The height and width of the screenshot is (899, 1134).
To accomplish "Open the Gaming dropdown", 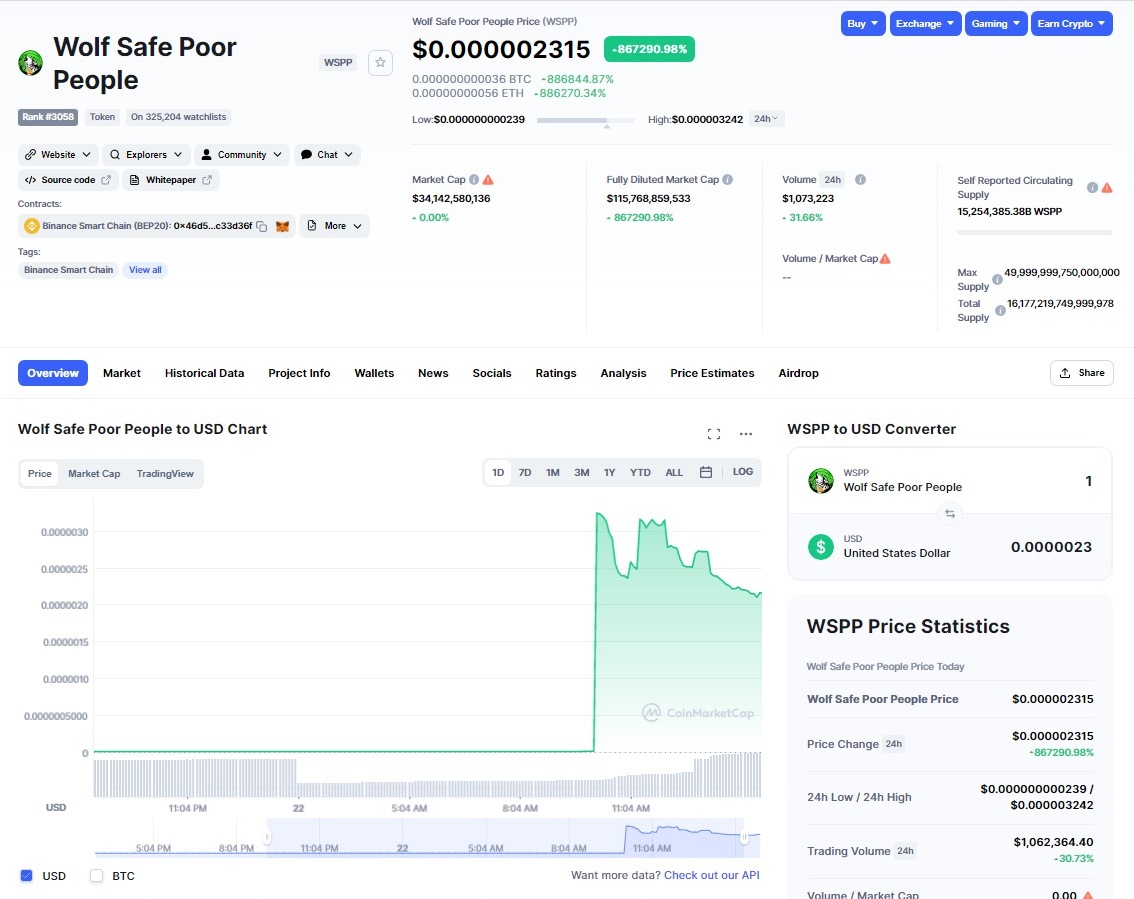I will pyautogui.click(x=996, y=23).
